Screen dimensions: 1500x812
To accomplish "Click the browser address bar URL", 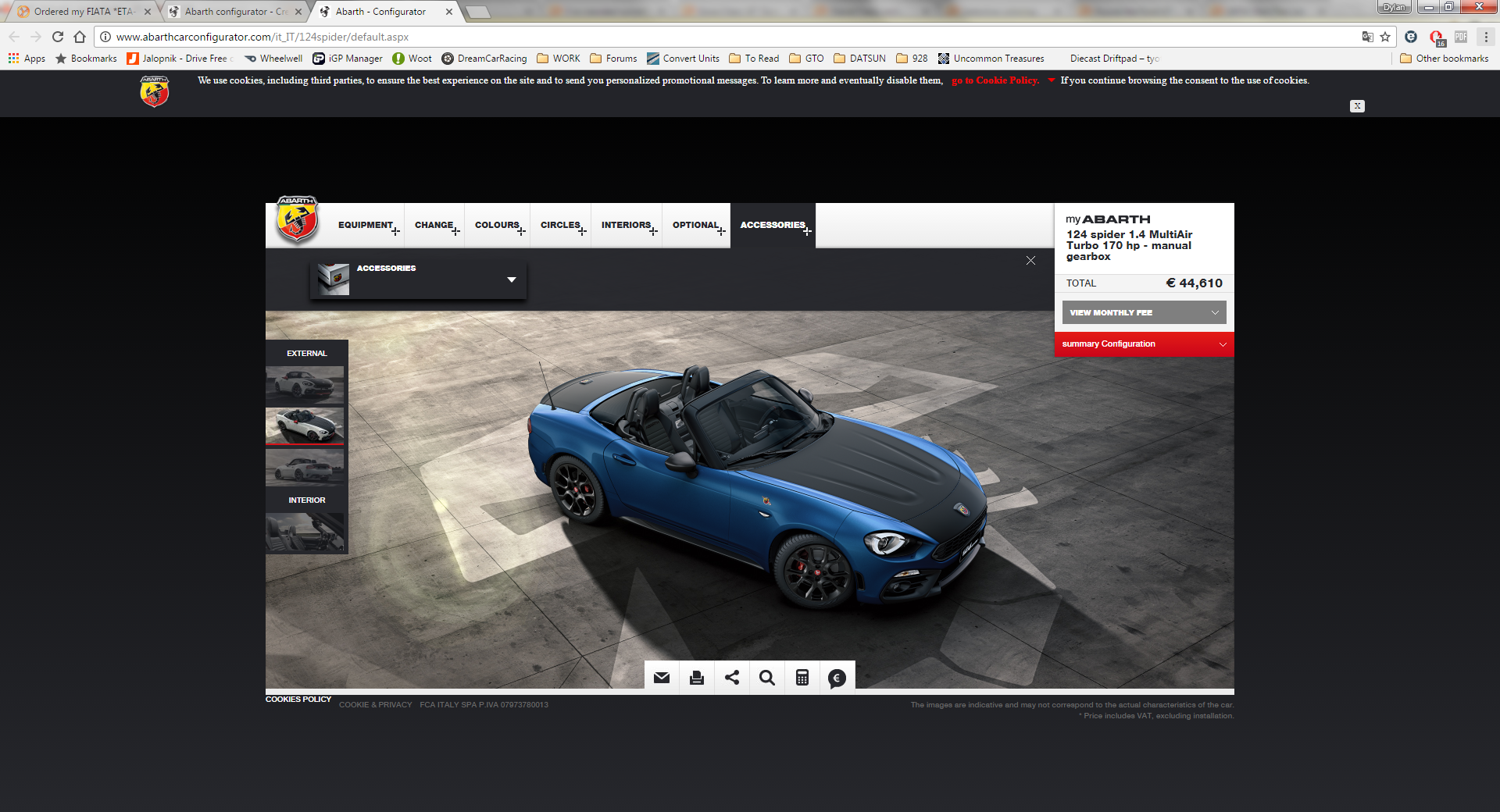I will point(262,37).
